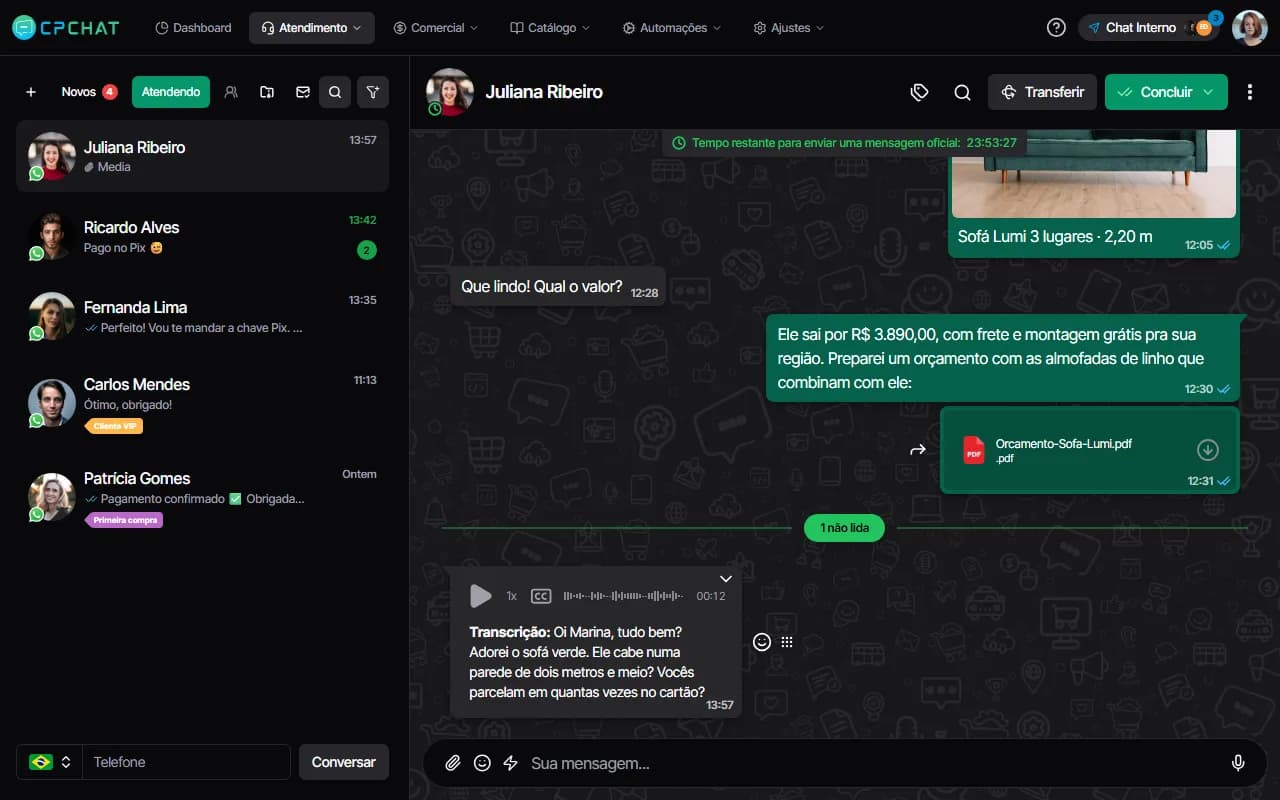The image size is (1280, 800).
Task: Attach a file with paperclip icon
Action: pos(453,763)
